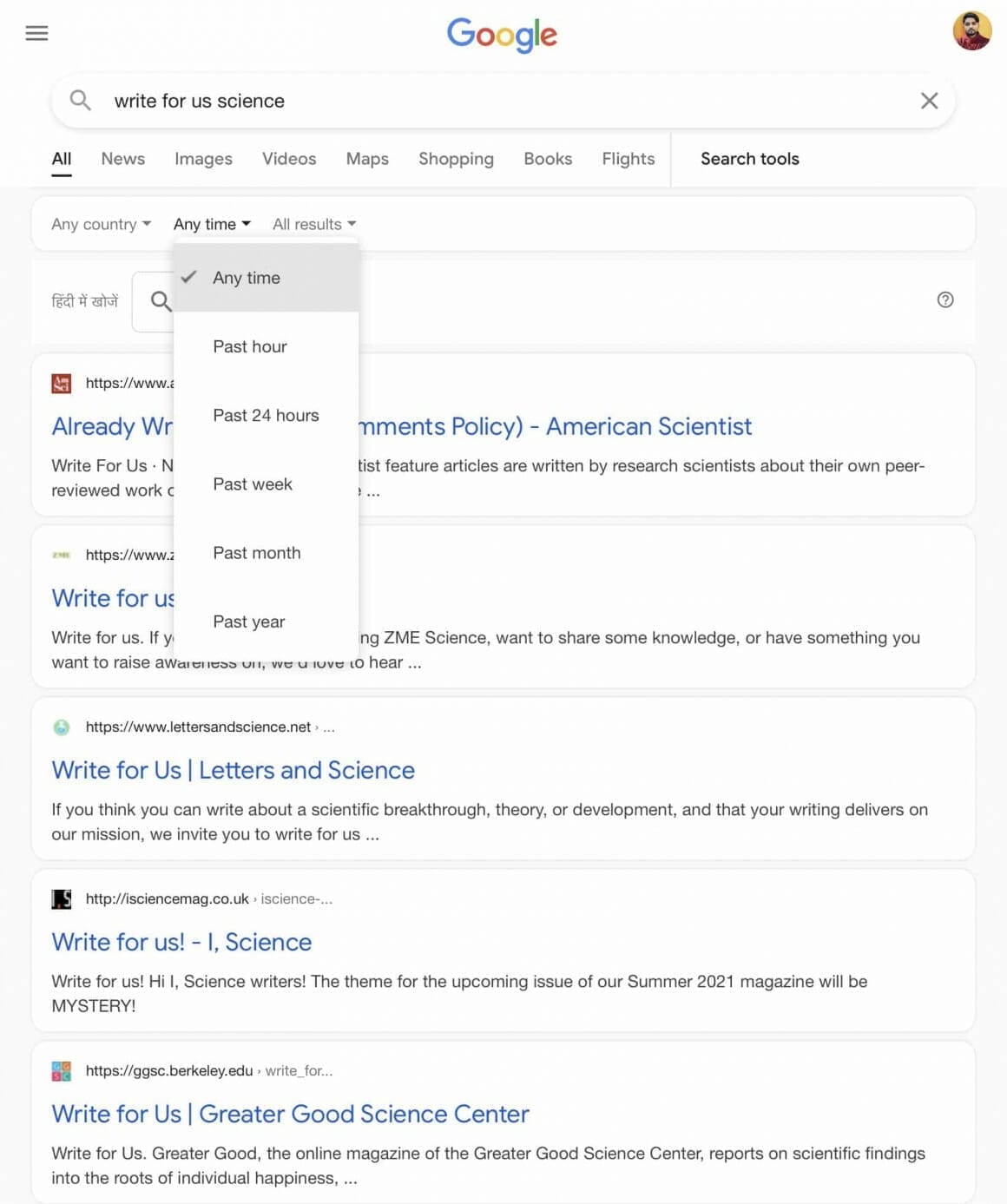Collapse the Any time dropdown
1007x1204 pixels.
coord(211,223)
